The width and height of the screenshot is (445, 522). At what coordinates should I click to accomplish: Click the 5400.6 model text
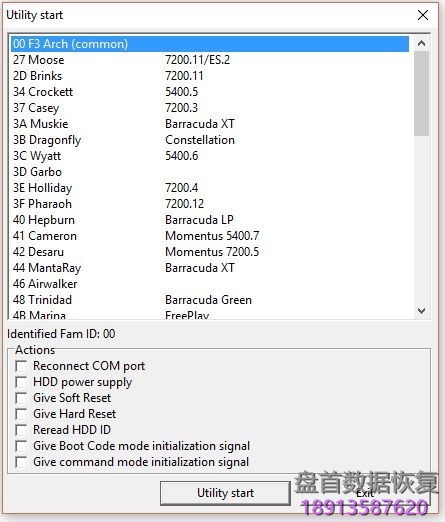point(181,156)
